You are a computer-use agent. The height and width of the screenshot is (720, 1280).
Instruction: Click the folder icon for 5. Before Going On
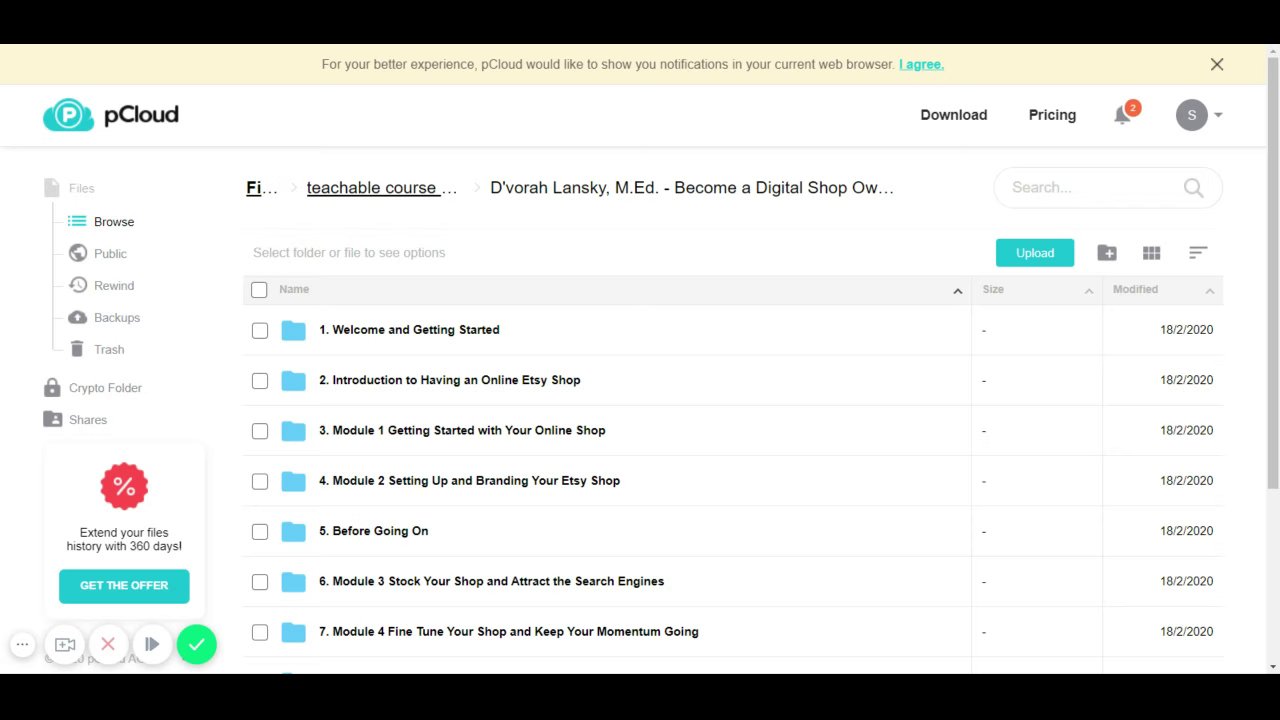(293, 531)
